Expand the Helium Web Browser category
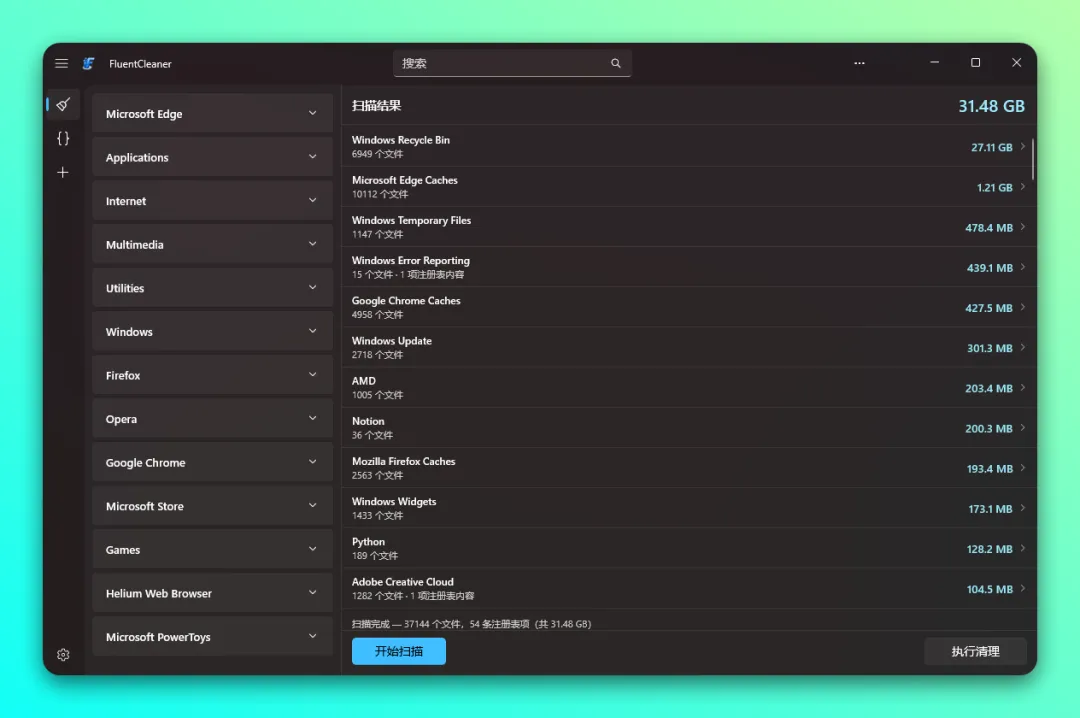The image size is (1080, 718). coord(212,593)
